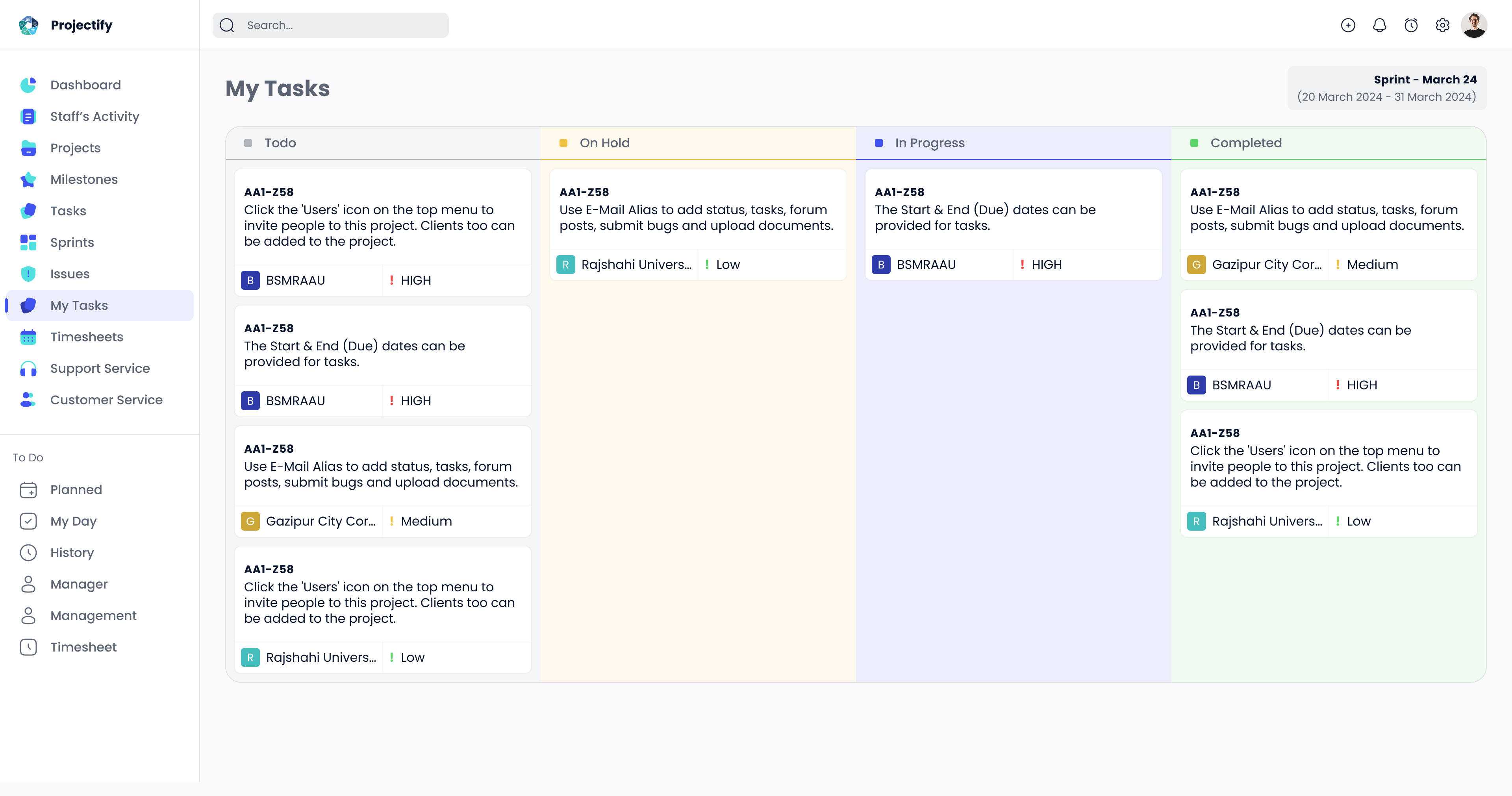Click the Sprints grid icon
The height and width of the screenshot is (796, 1512).
pos(28,243)
